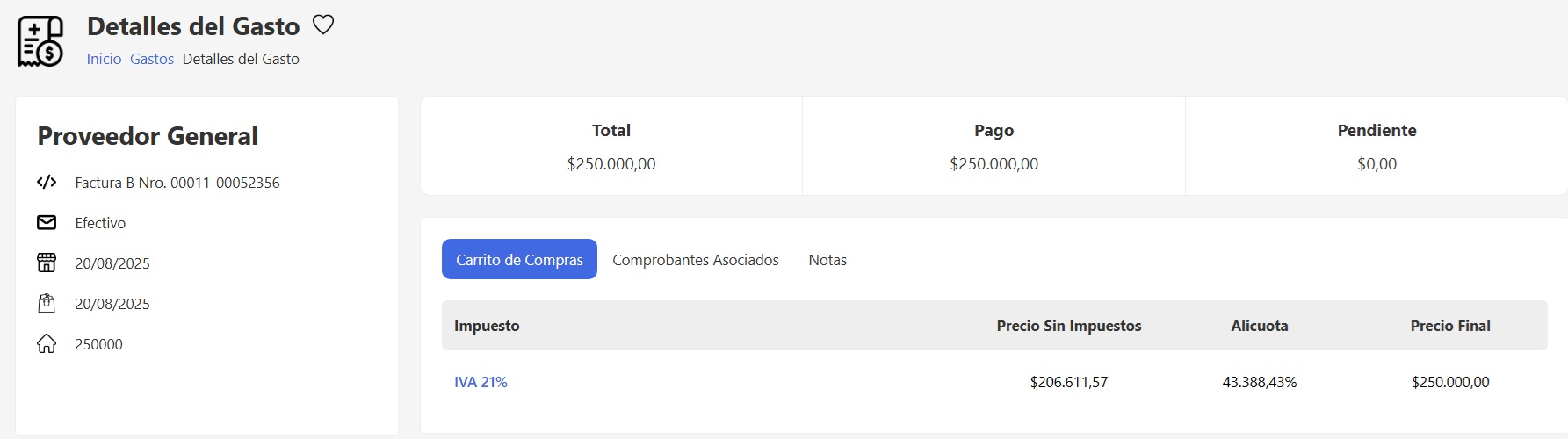Select the Carrito de Compras tab
This screenshot has height=439, width=1568.
[x=519, y=260]
